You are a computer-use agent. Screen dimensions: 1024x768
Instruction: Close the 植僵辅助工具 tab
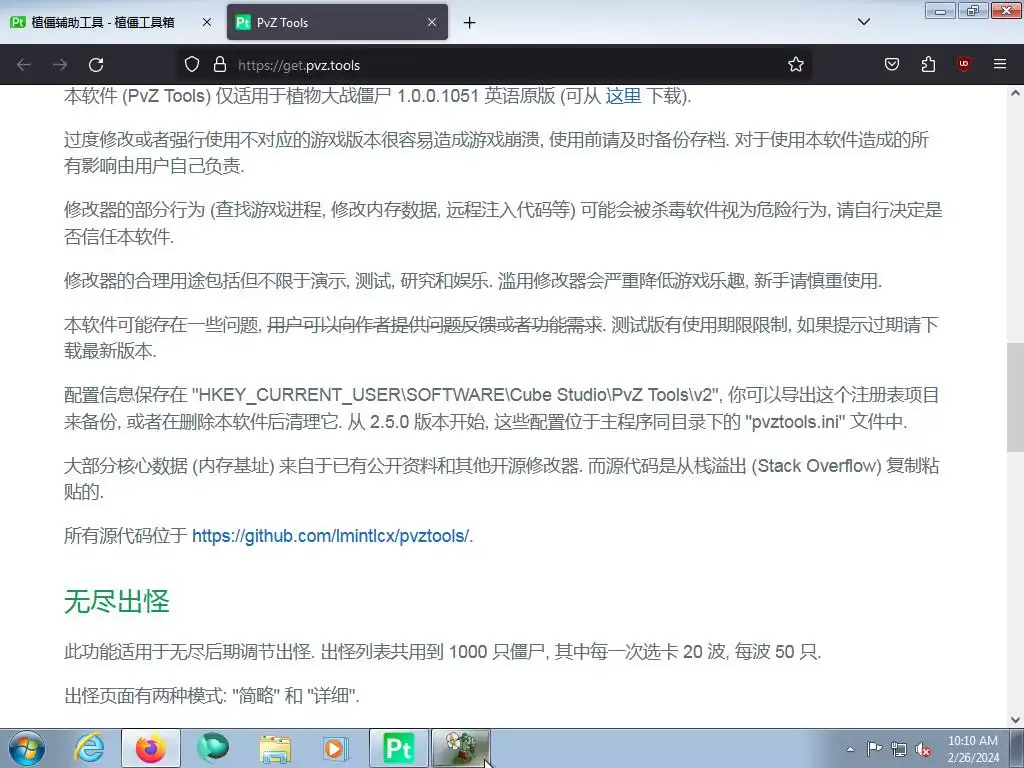tap(206, 22)
